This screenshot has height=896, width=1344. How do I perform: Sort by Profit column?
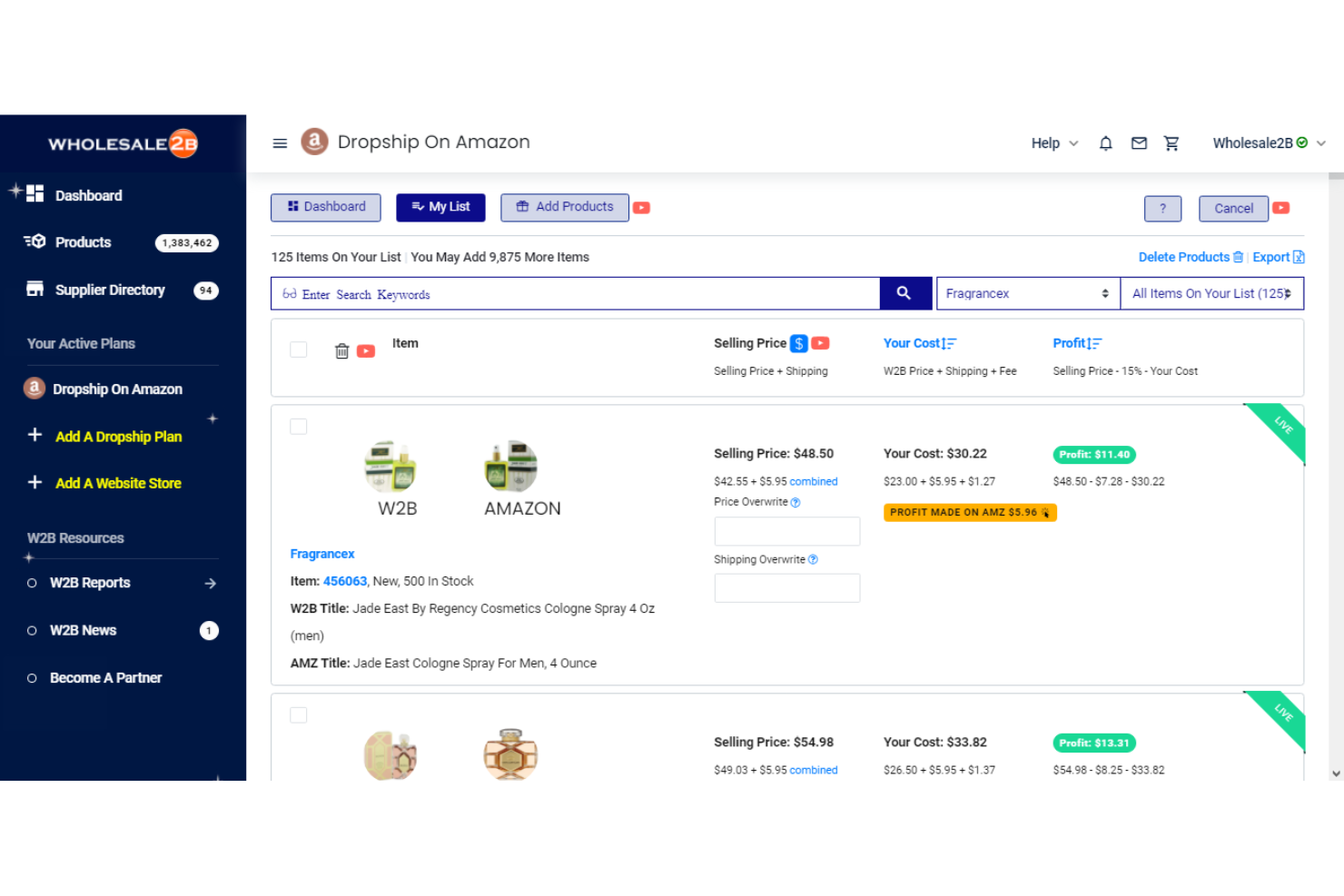tap(1077, 343)
